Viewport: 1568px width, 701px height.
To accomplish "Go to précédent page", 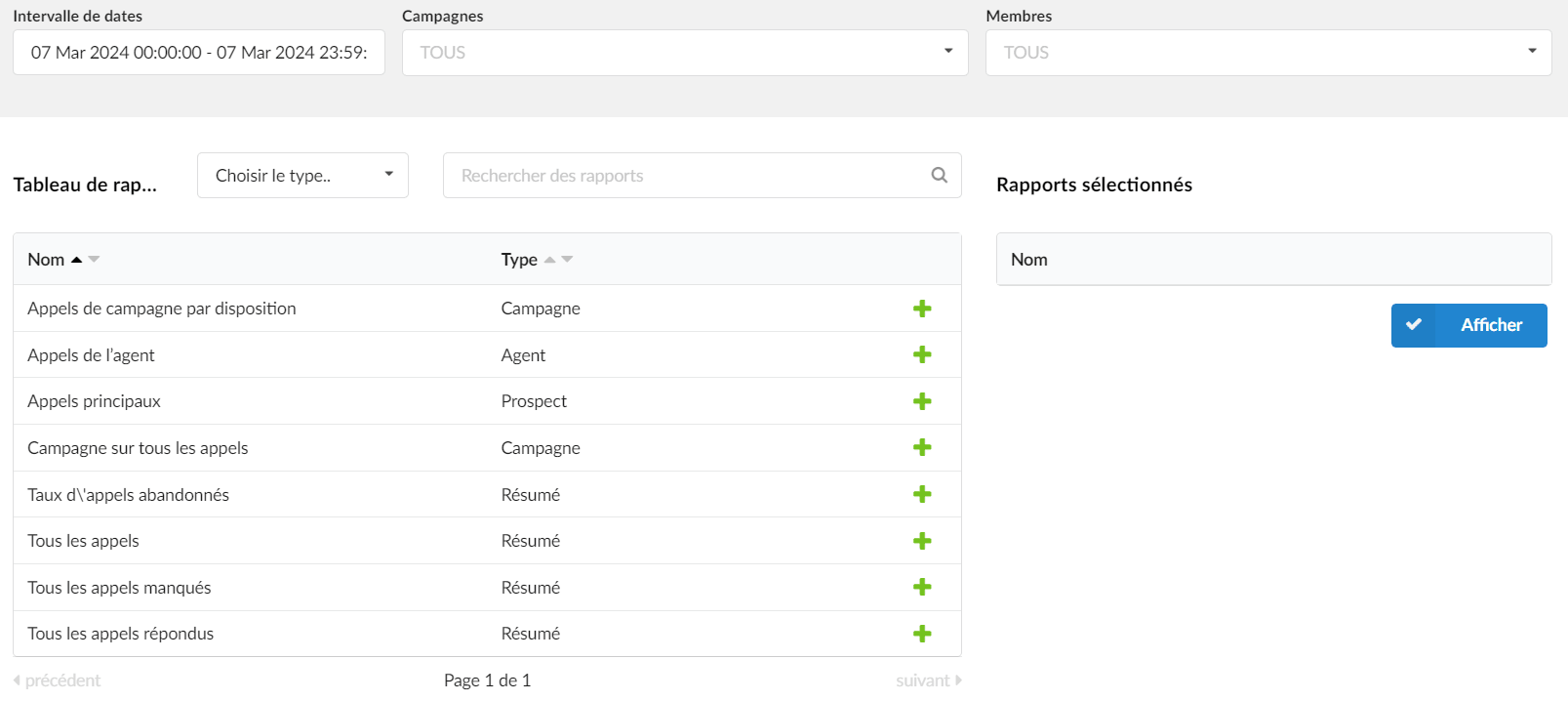I will [x=57, y=680].
